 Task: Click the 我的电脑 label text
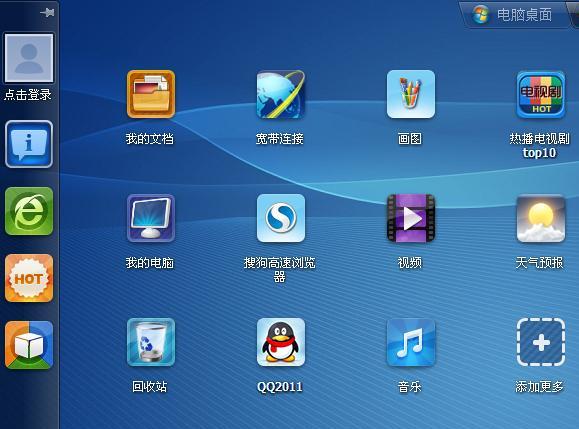pyautogui.click(x=150, y=263)
